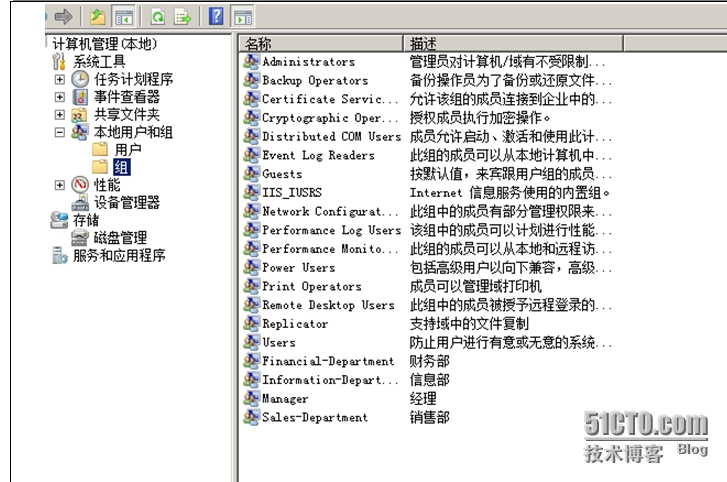Click the Guests group icon
The width and height of the screenshot is (727, 482).
[x=251, y=174]
